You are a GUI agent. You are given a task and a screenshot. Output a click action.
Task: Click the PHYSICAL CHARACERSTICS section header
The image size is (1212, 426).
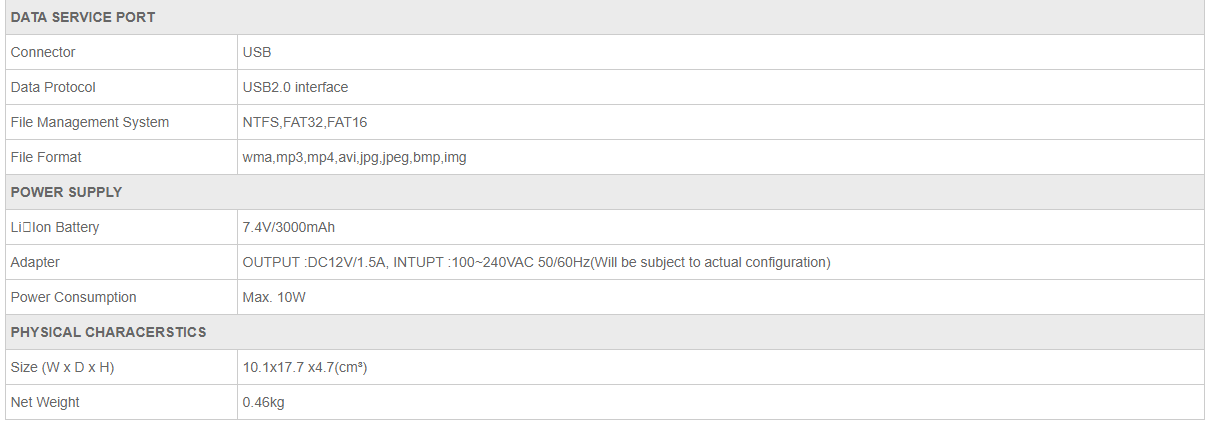point(108,332)
